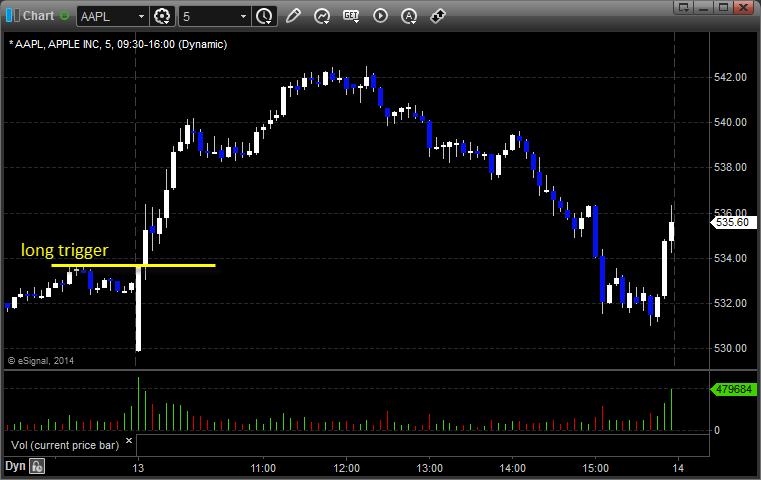Open the studies line-chart icon menu
The width and height of the screenshot is (761, 480).
click(x=322, y=16)
